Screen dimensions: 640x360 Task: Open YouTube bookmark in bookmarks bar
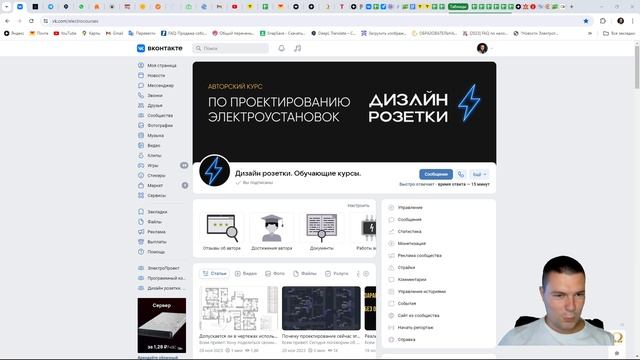pos(65,33)
